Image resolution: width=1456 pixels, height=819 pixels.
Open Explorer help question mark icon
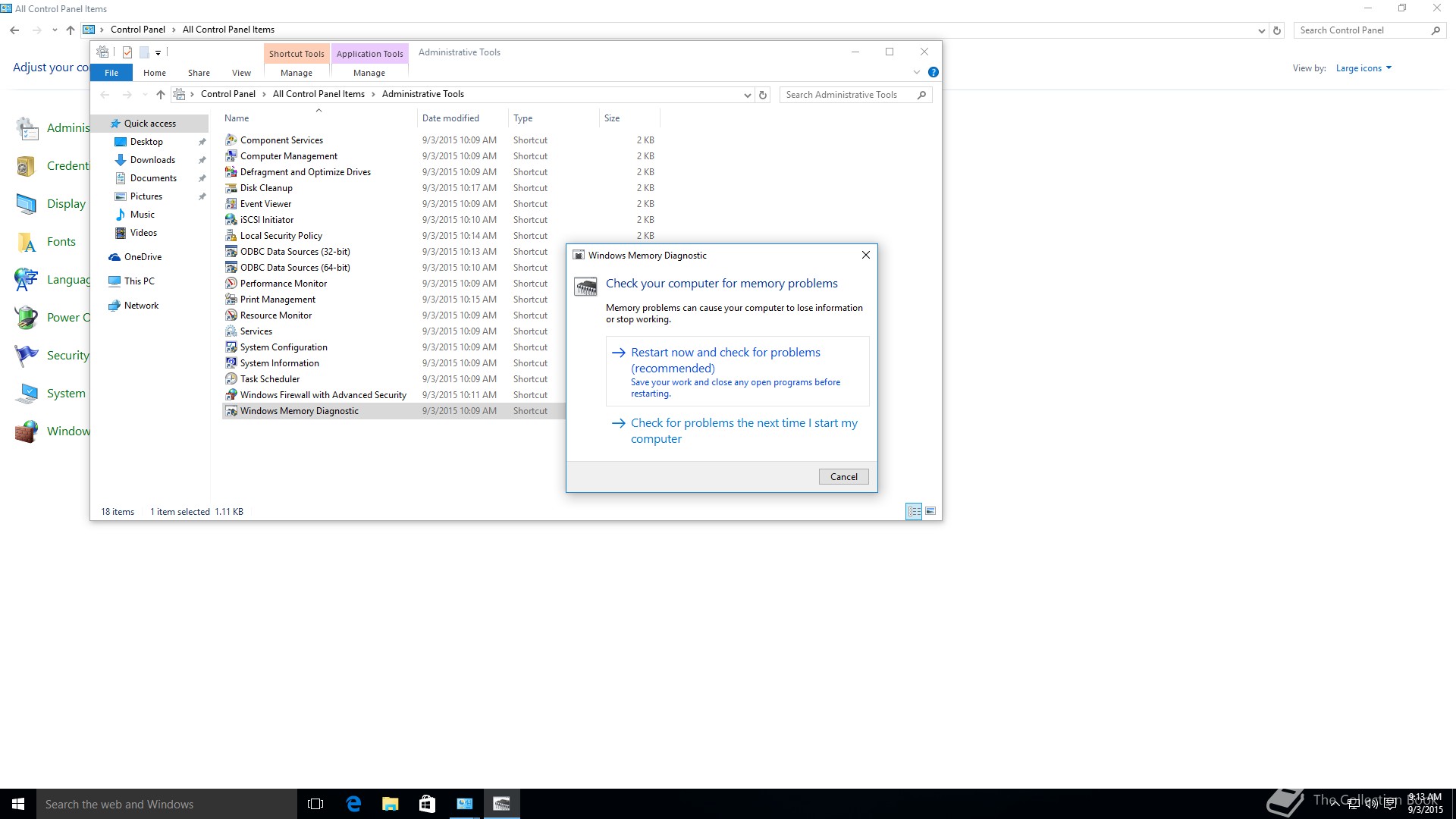pyautogui.click(x=934, y=72)
